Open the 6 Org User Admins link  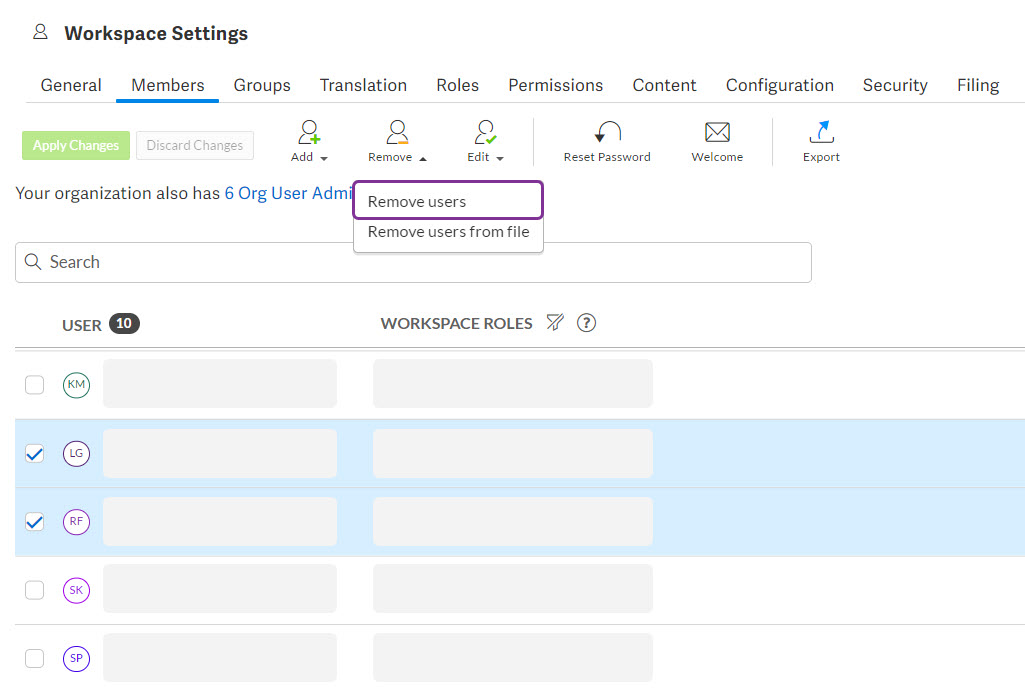tap(284, 193)
